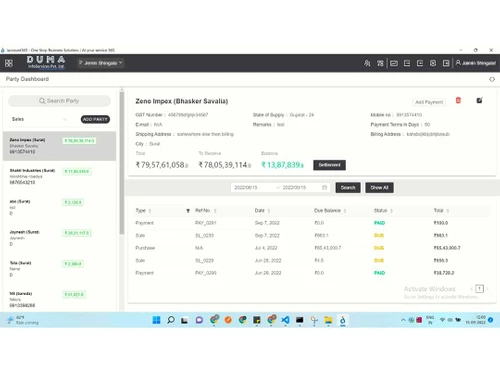This screenshot has height=375, width=500.
Task: Click the Show All button
Action: tap(379, 188)
